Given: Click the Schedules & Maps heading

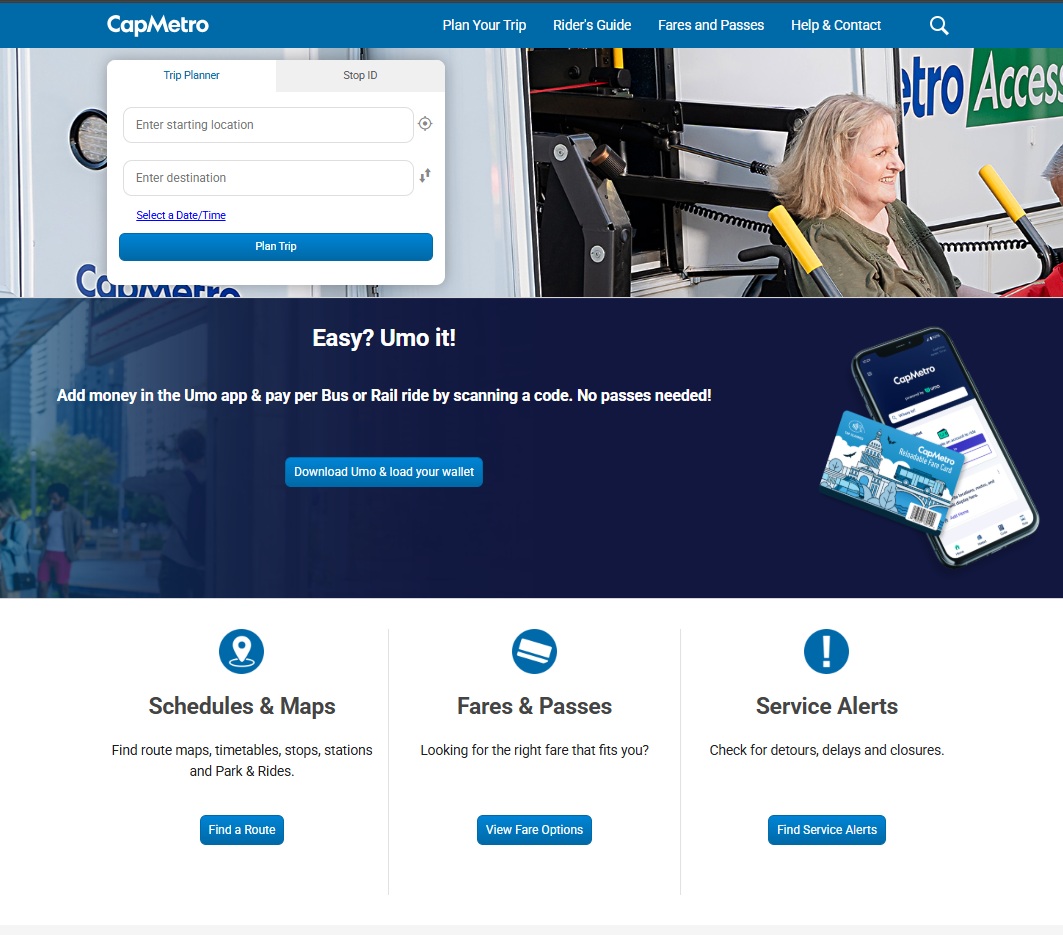Looking at the screenshot, I should coord(242,706).
